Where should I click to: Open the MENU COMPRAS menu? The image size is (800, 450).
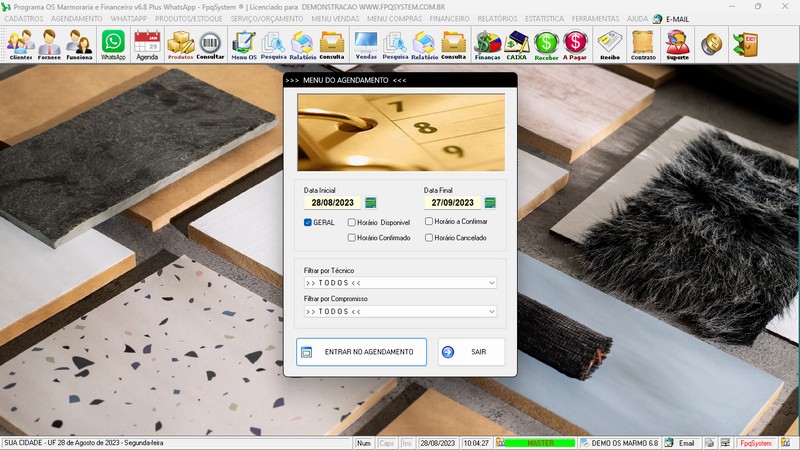[394, 19]
